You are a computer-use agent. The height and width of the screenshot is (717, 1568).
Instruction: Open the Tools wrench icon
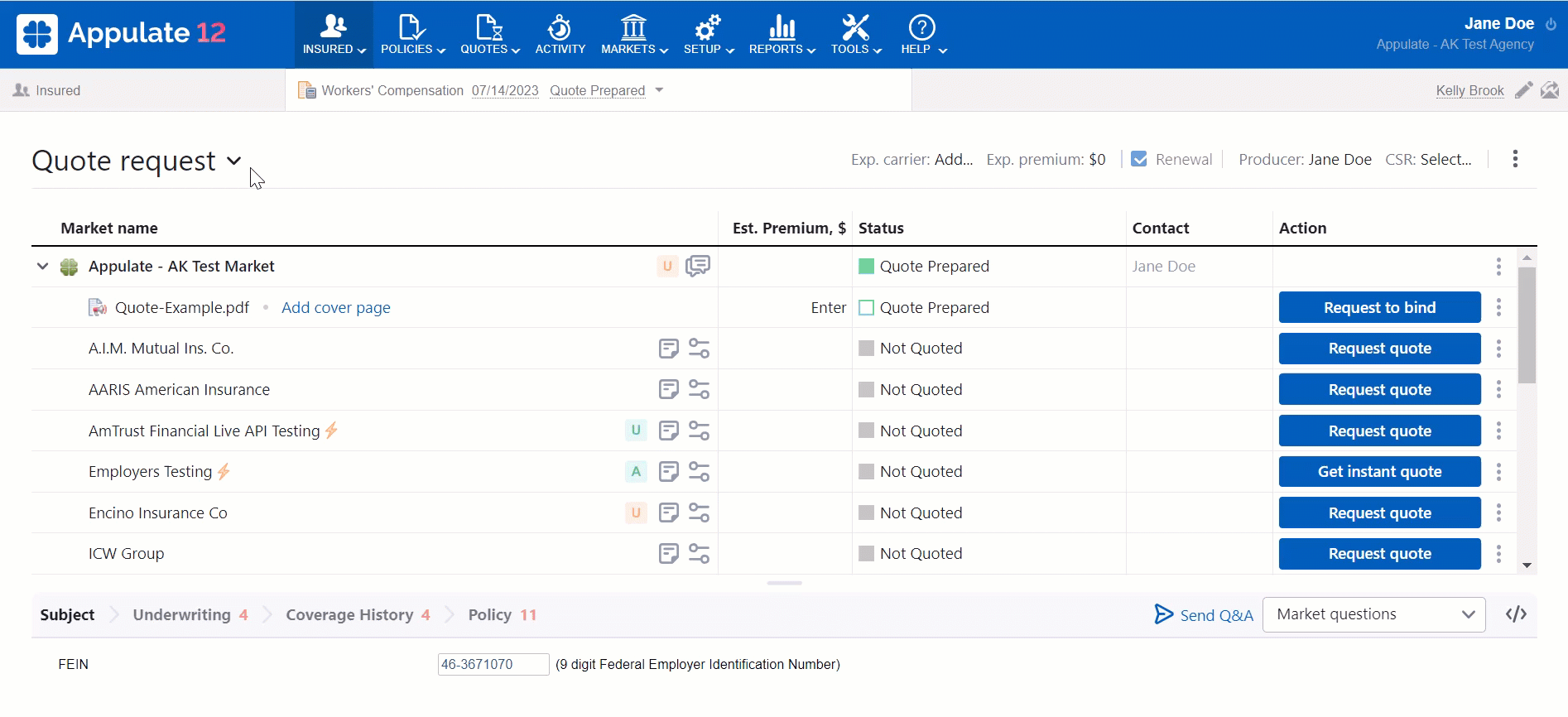(855, 26)
